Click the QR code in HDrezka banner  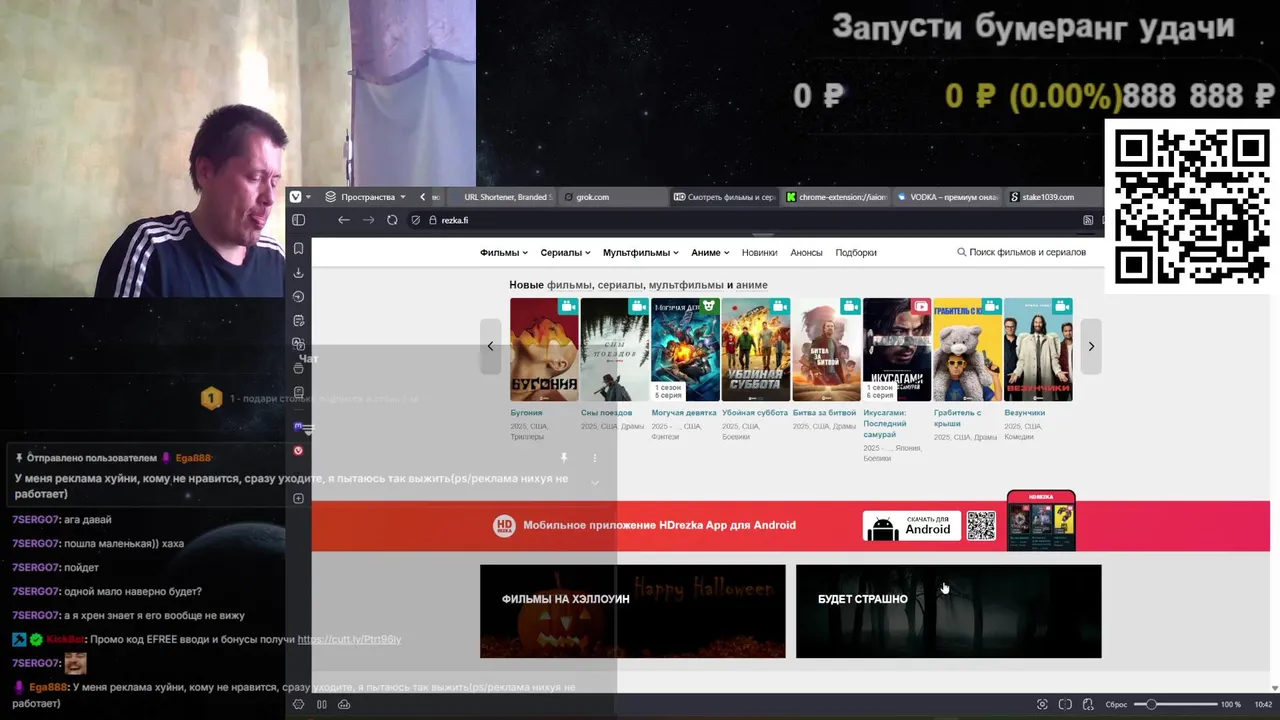(x=981, y=526)
